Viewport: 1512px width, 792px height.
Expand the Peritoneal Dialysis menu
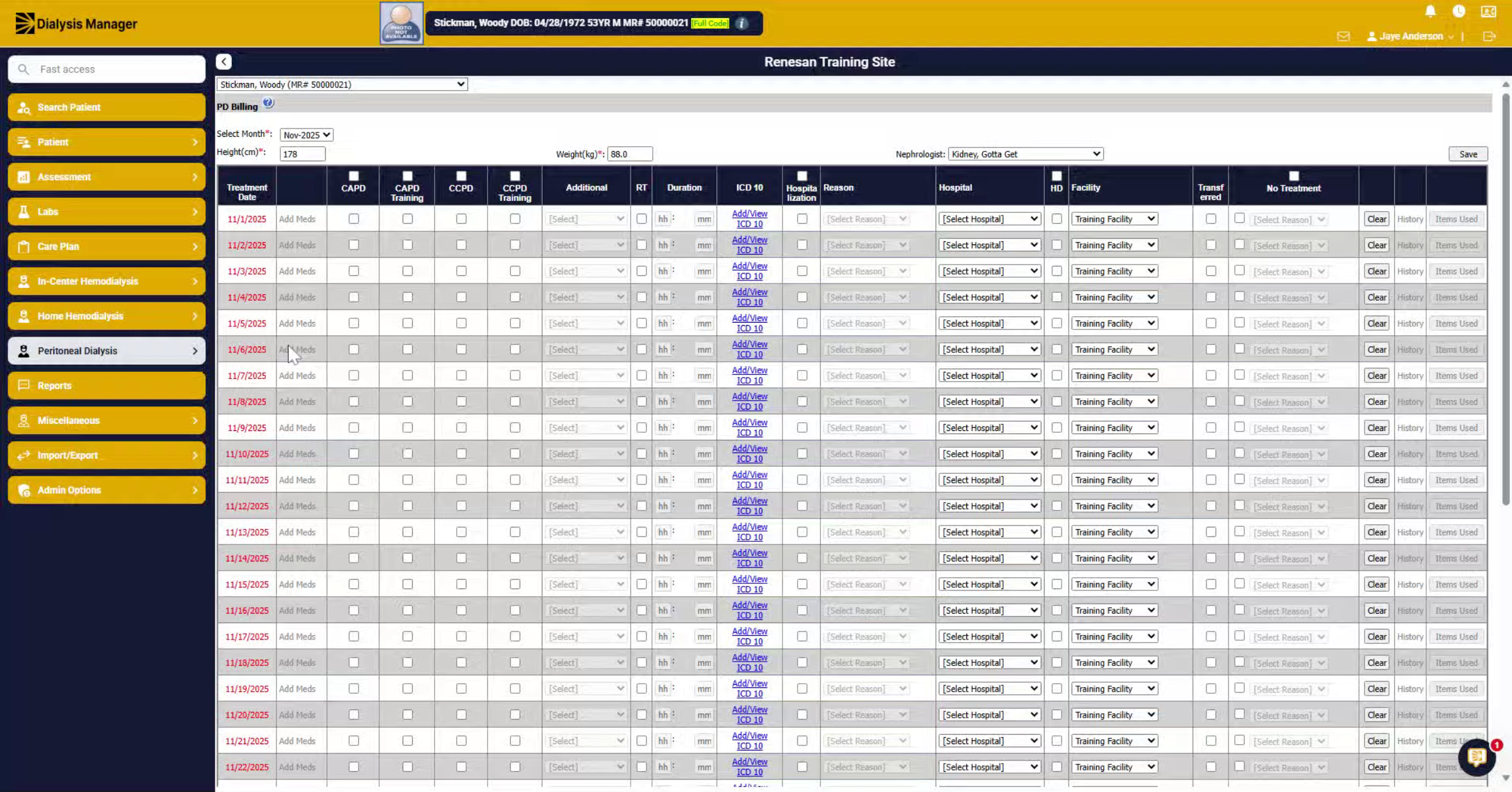coord(106,351)
